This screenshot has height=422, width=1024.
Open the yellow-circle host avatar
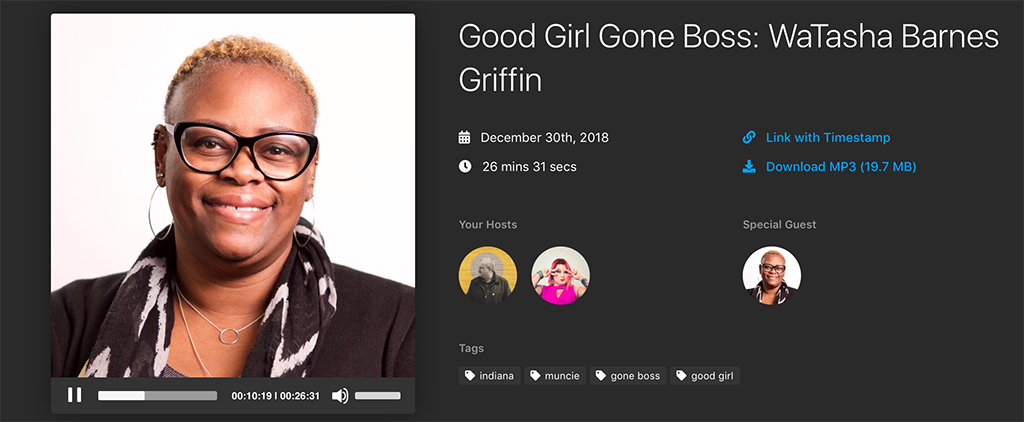pyautogui.click(x=488, y=275)
